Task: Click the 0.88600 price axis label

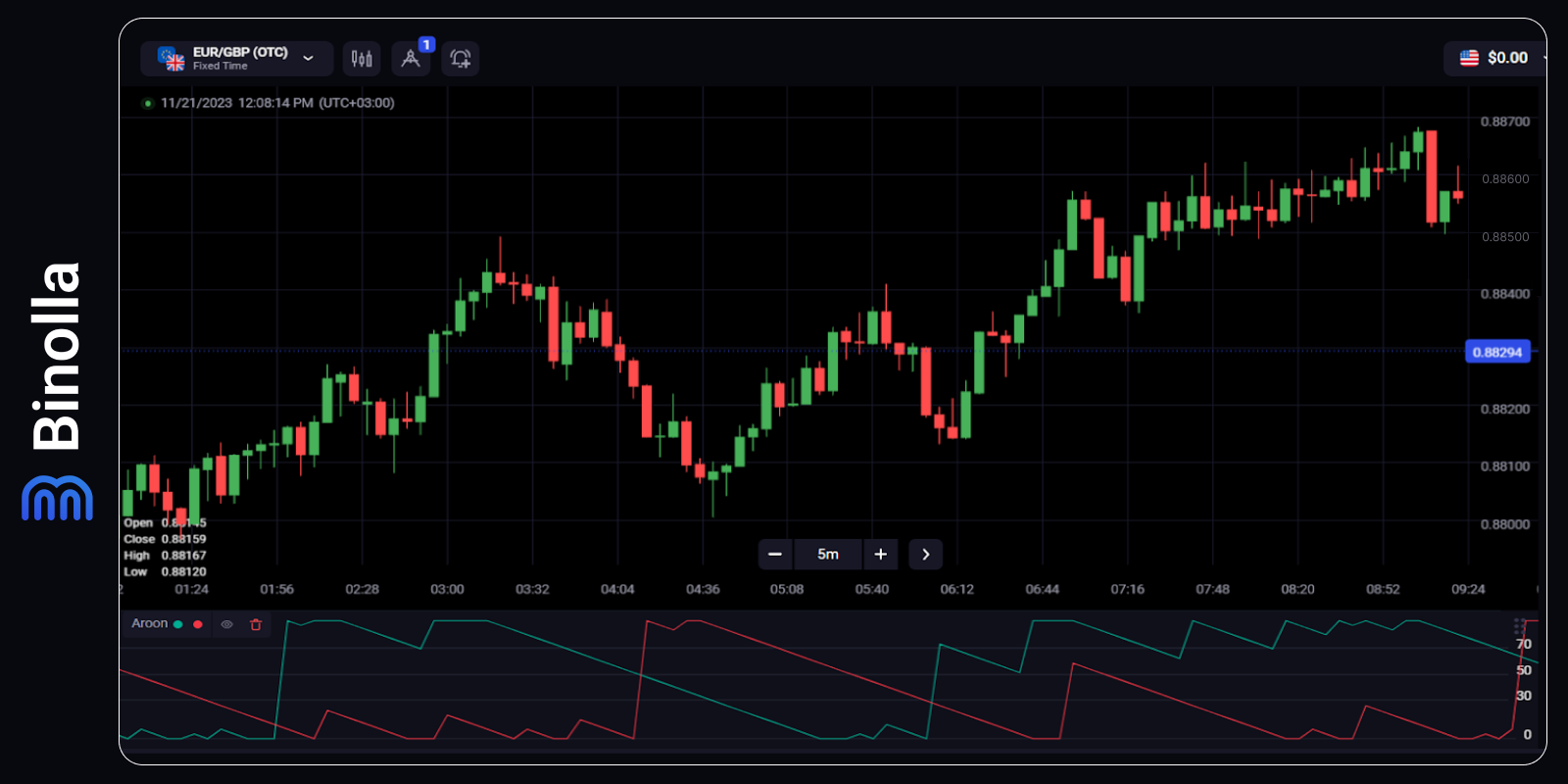Action: click(x=1504, y=179)
